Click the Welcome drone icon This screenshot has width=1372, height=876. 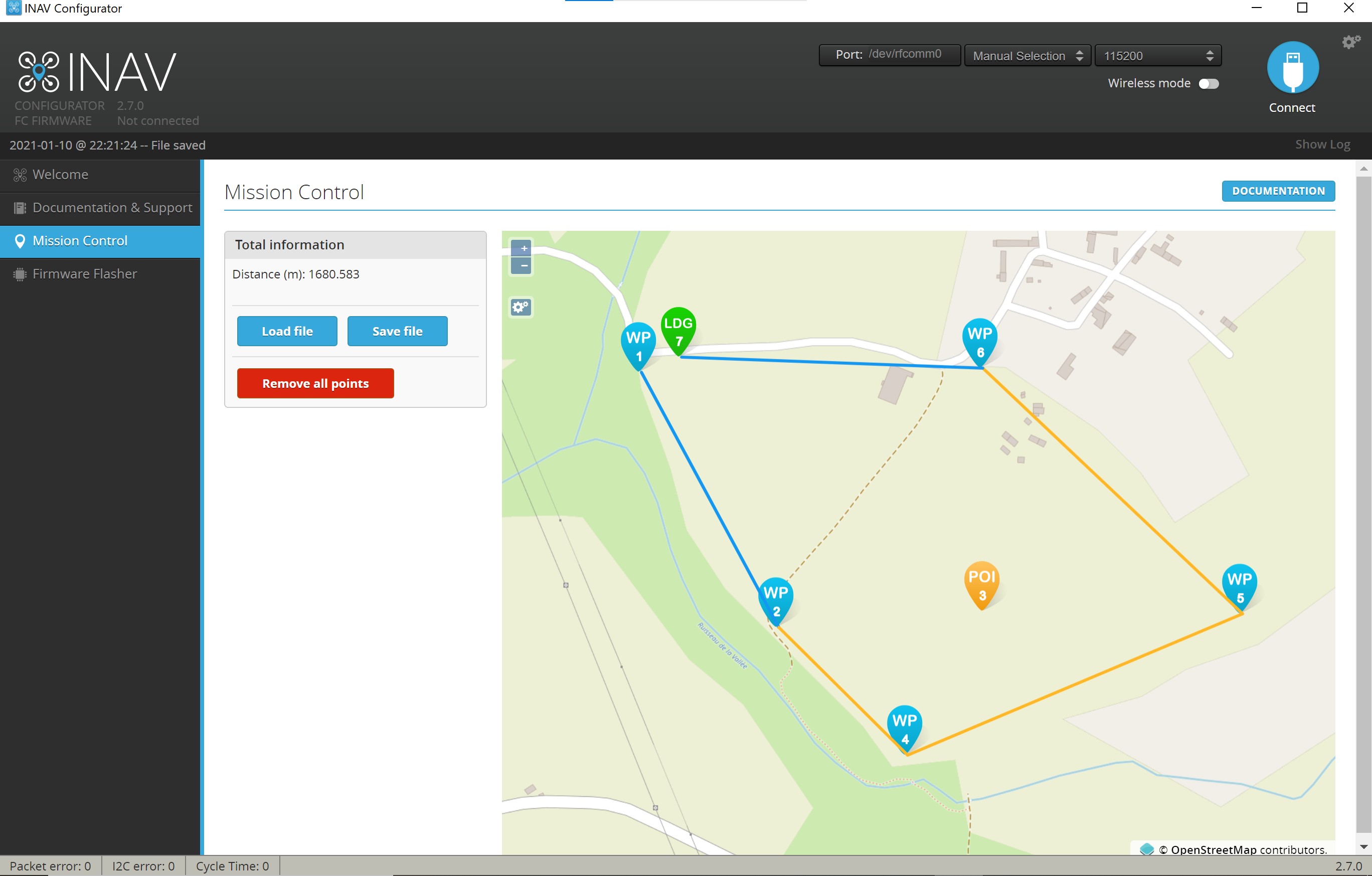pyautogui.click(x=20, y=174)
